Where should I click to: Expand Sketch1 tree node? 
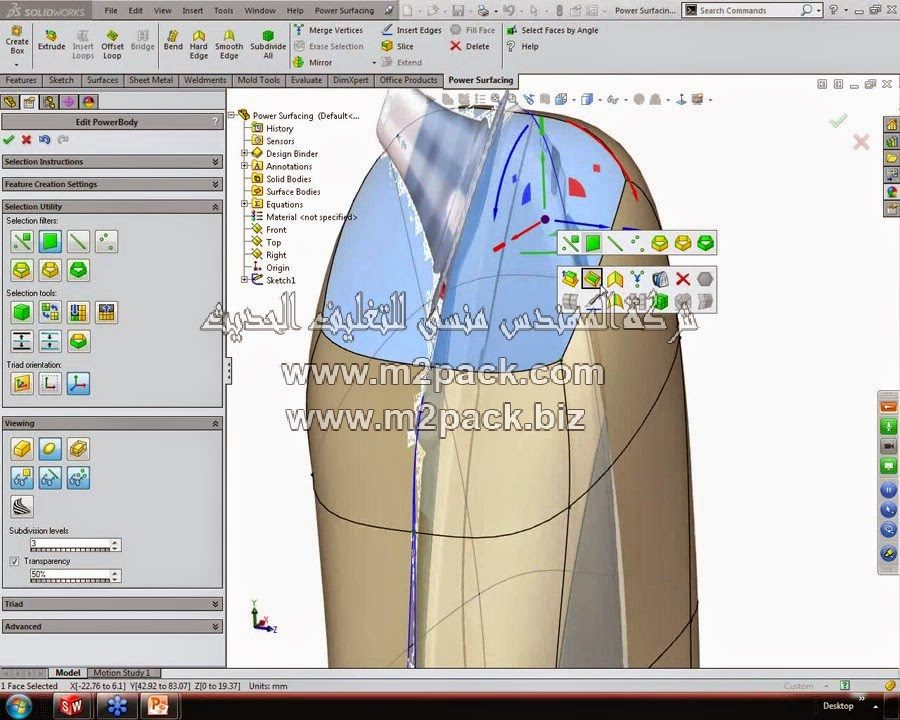point(245,280)
